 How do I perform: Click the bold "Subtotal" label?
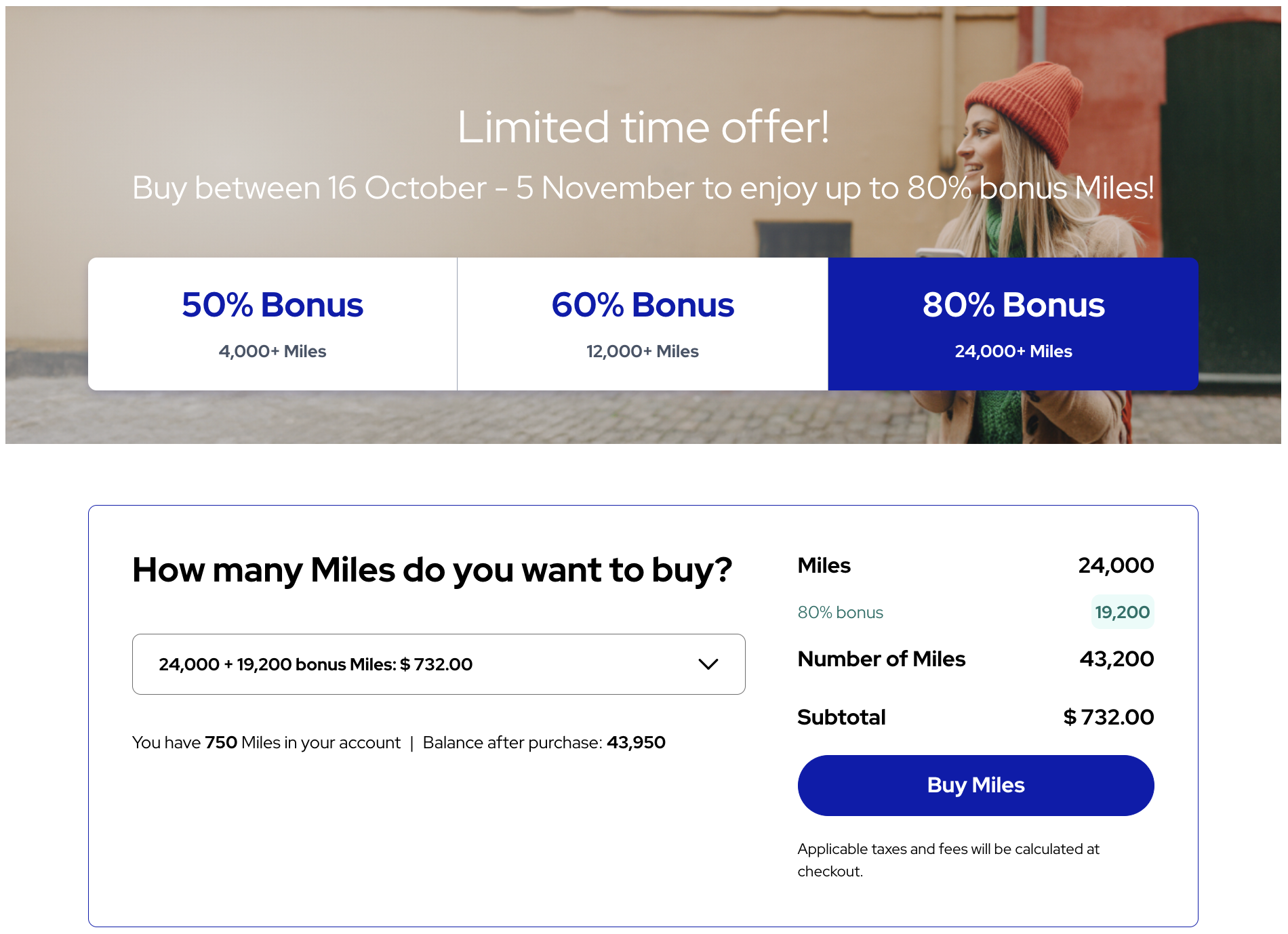[841, 717]
